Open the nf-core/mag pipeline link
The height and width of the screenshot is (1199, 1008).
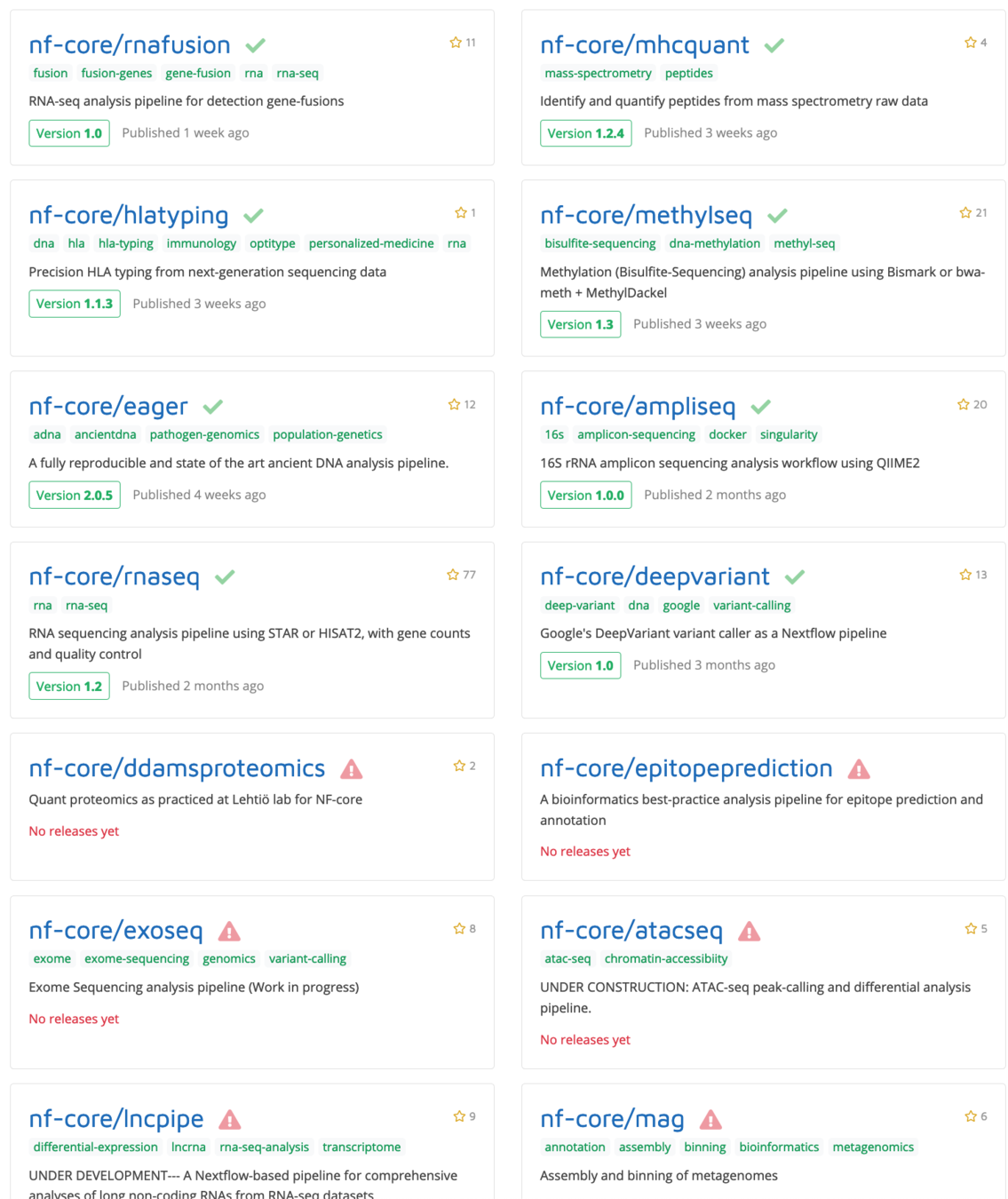click(613, 1120)
